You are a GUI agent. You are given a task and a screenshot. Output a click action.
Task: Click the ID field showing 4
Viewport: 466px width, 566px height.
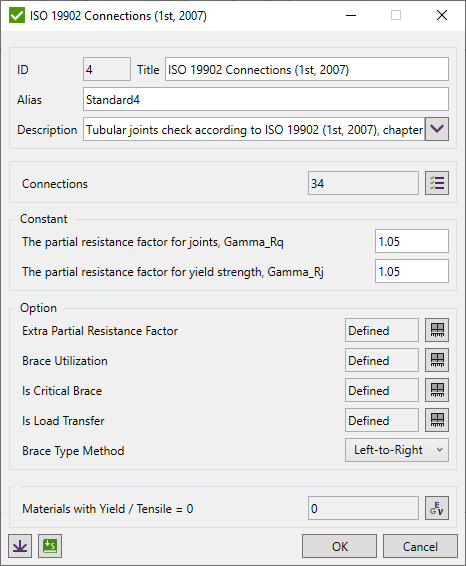[x=107, y=69]
